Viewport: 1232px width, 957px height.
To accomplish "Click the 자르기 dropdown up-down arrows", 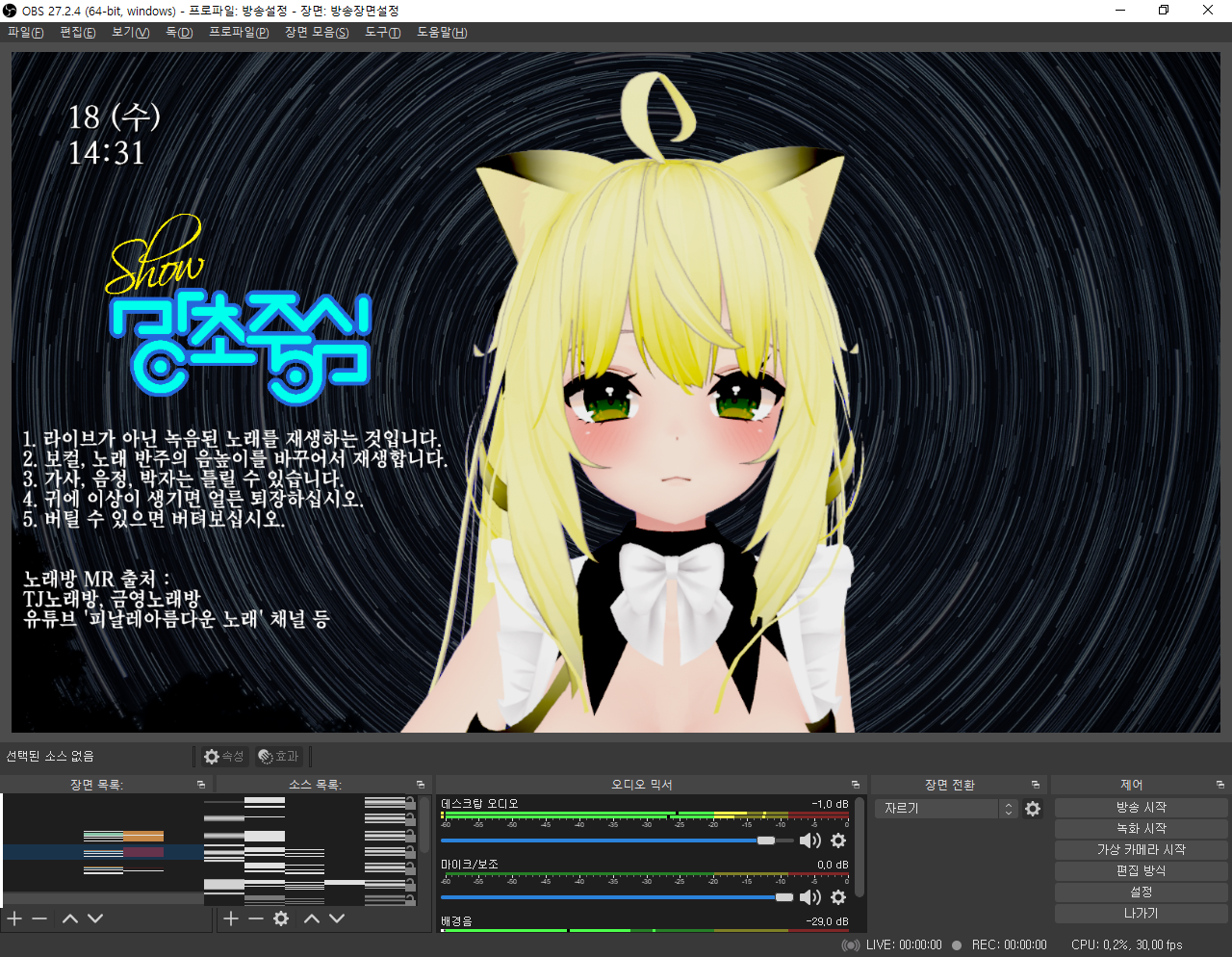I will 1009,809.
